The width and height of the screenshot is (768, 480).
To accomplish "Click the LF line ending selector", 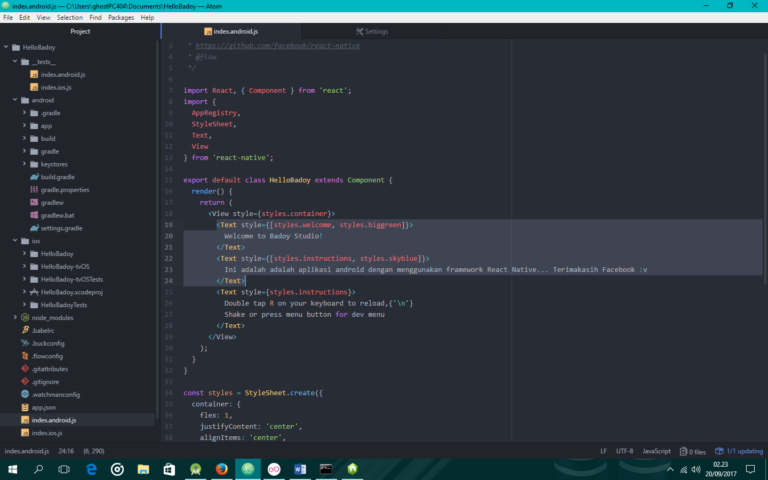I will click(x=603, y=451).
